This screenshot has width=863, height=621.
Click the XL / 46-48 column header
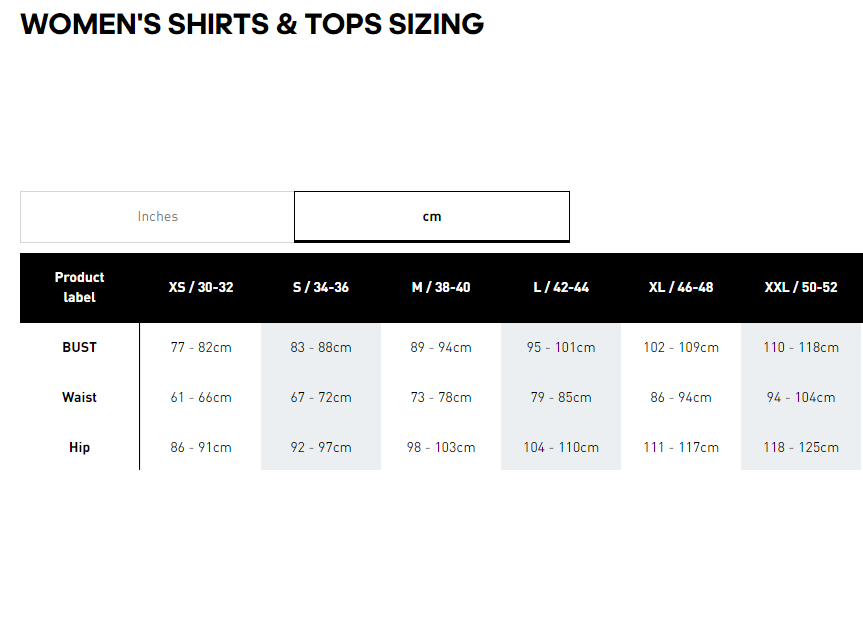click(x=681, y=288)
